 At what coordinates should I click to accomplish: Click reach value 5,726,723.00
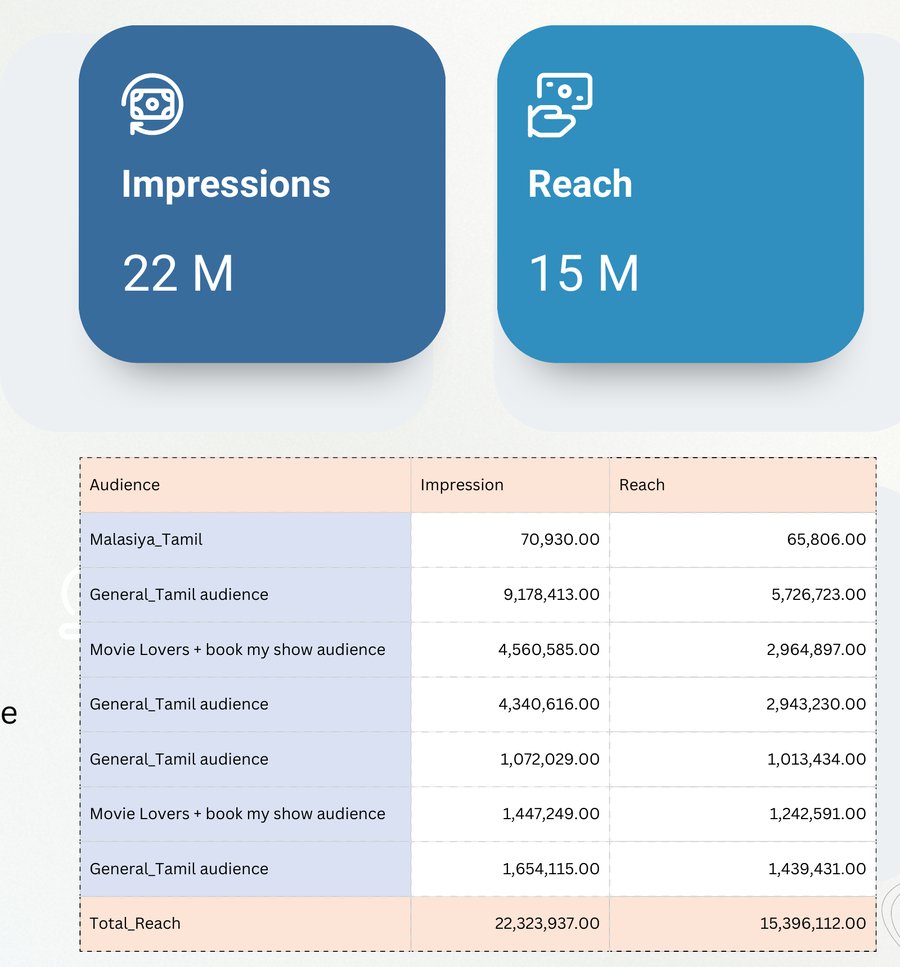pos(818,595)
